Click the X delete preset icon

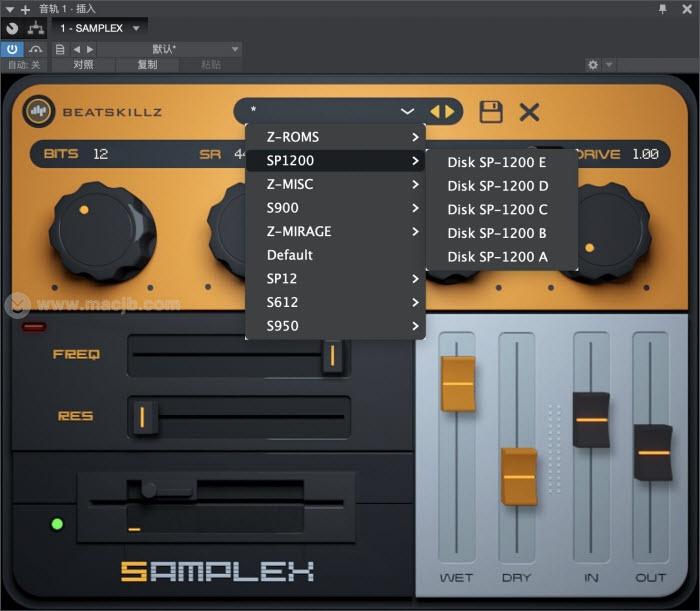pos(529,112)
